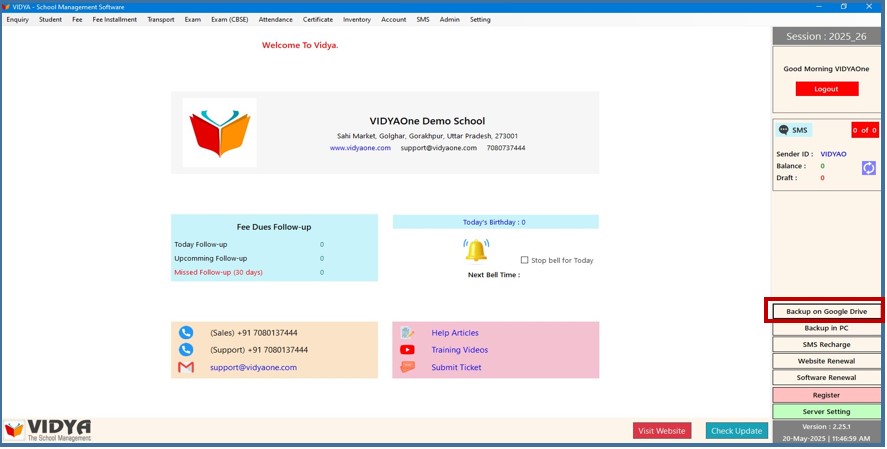This screenshot has width=887, height=449.
Task: Click Today Follow-up row
Action: (x=249, y=244)
